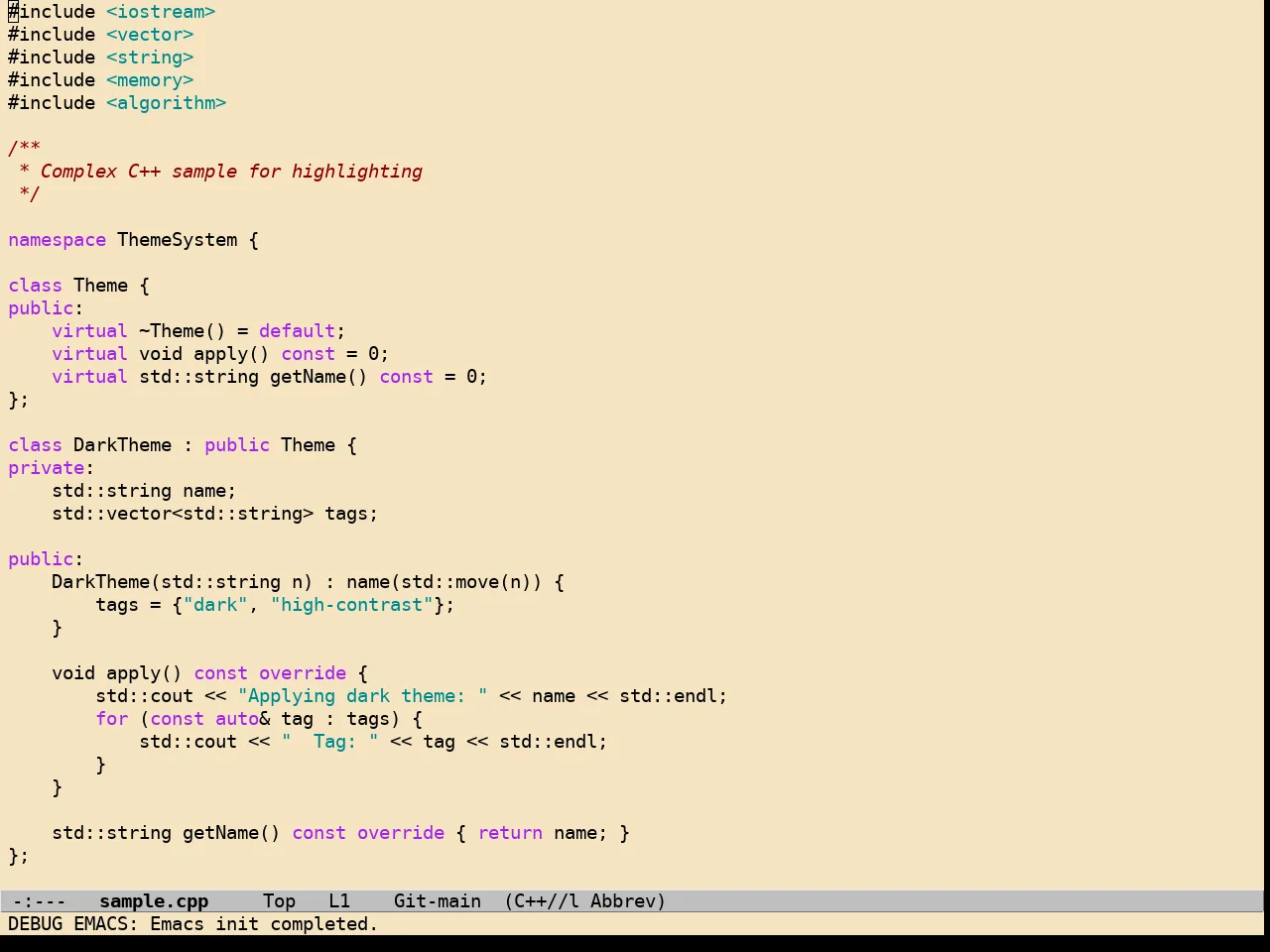This screenshot has height=952, width=1270.
Task: Click the 'private' access specifier
Action: [46, 468]
